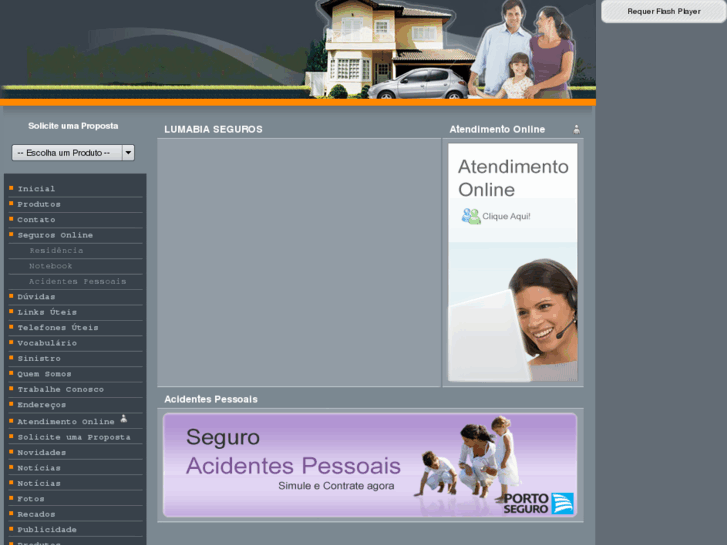Open the Dúvidas menu item
This screenshot has height=545, width=727.
point(36,296)
